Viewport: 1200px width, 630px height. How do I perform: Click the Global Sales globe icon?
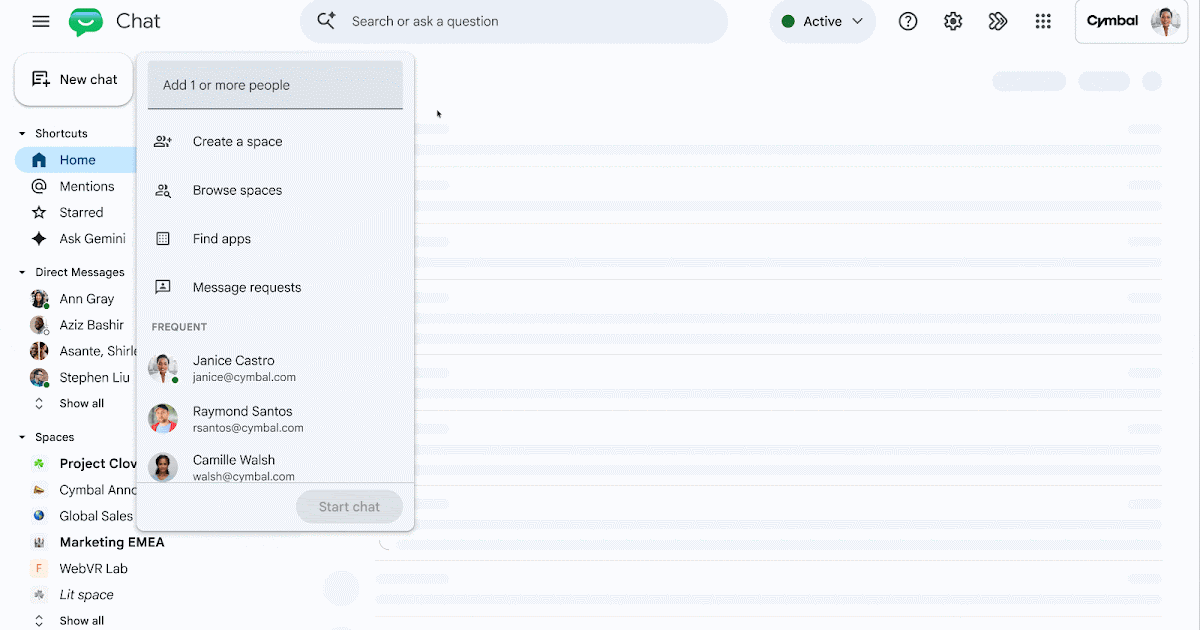[39, 516]
